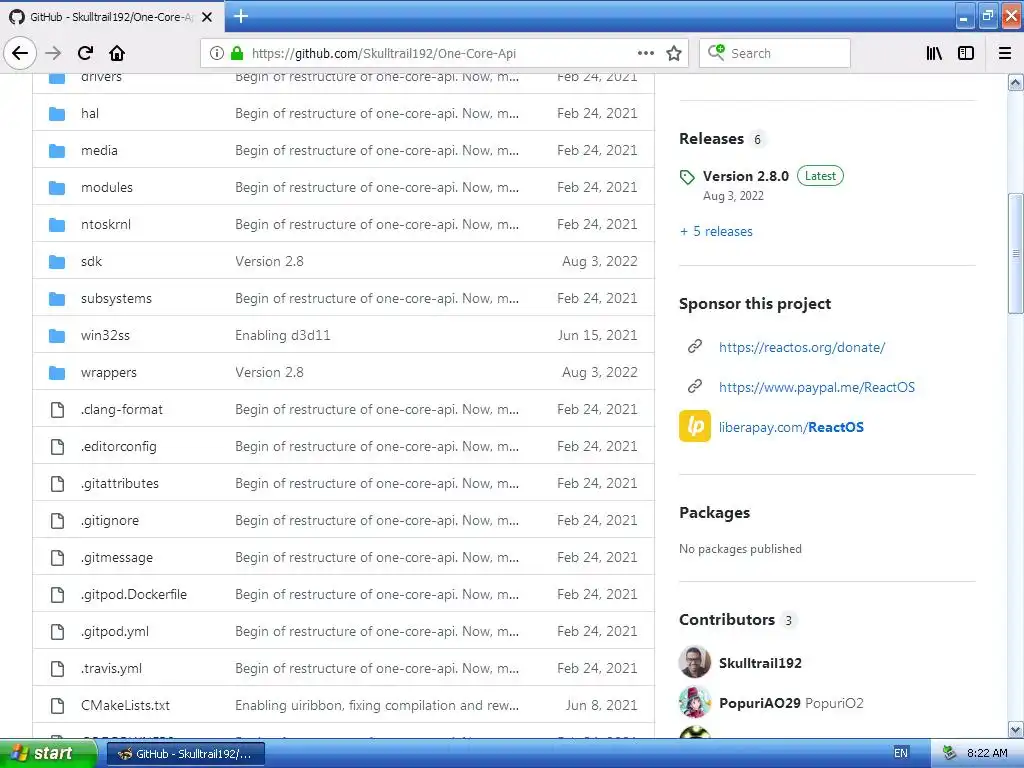Reload the current page
The height and width of the screenshot is (768, 1024).
click(85, 54)
